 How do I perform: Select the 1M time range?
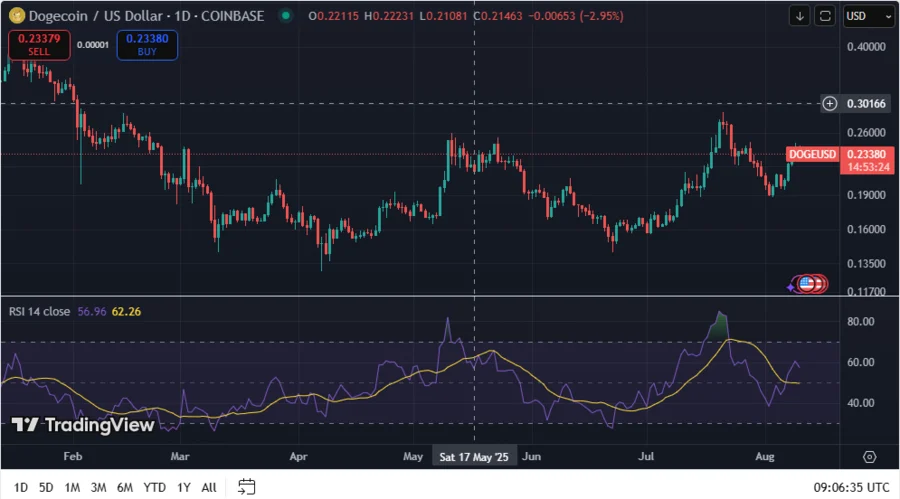(72, 488)
